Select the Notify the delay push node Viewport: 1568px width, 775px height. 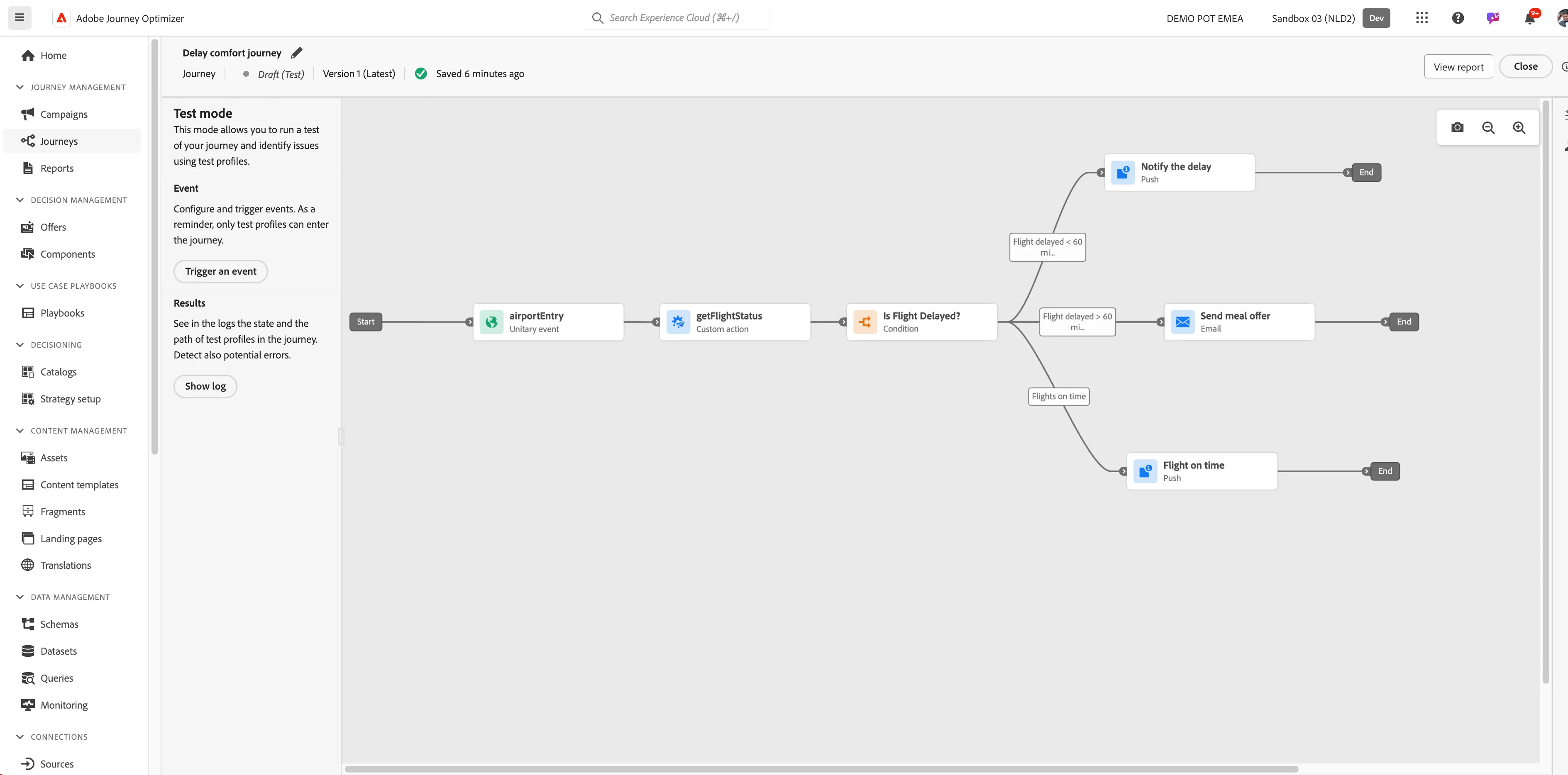pos(1180,172)
